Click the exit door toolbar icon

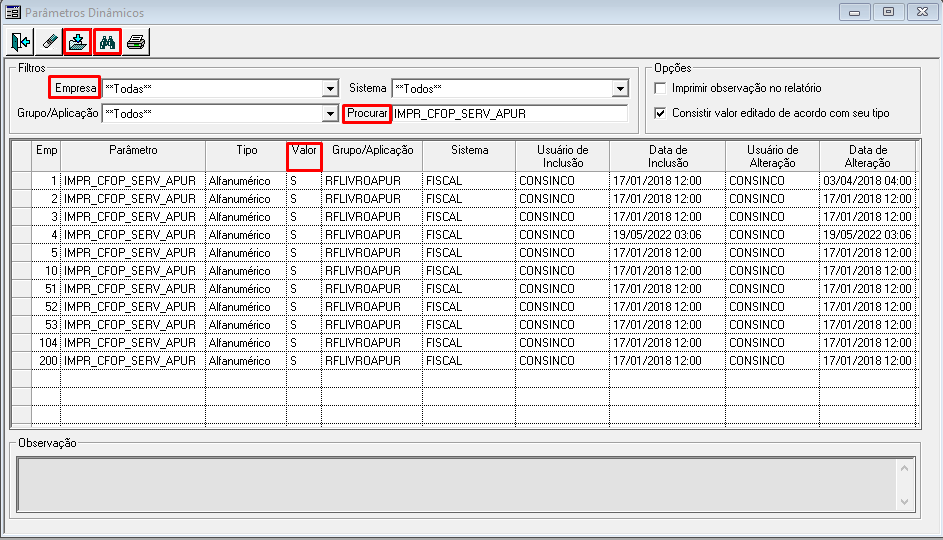click(x=20, y=42)
